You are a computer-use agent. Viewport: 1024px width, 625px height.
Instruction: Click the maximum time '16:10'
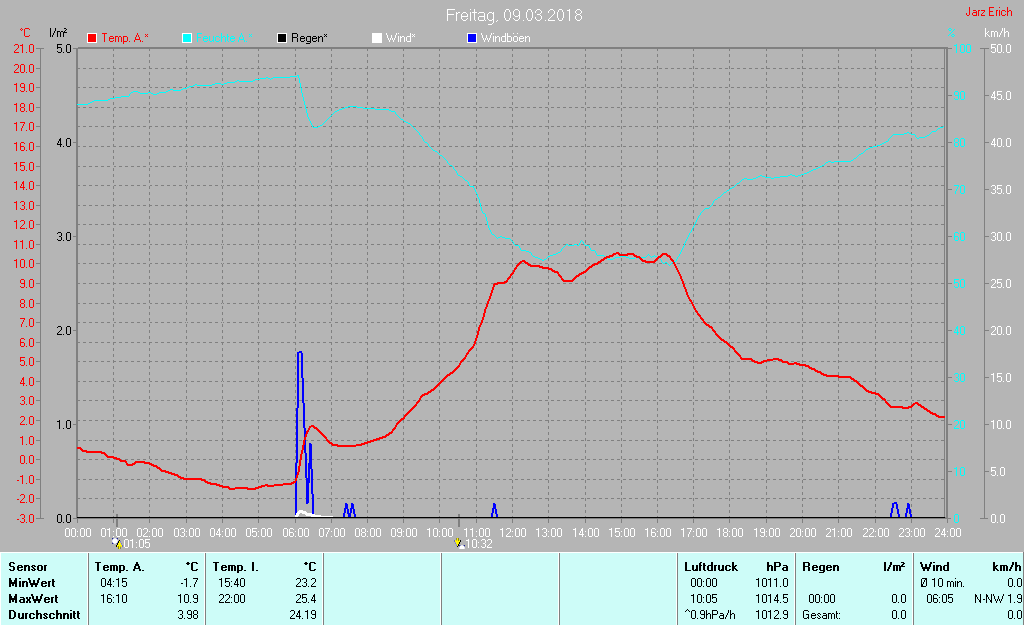coord(114,598)
